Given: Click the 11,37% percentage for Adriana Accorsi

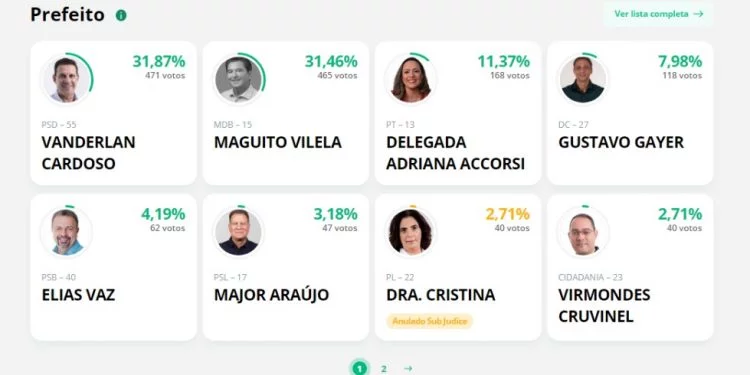Looking at the screenshot, I should pos(504,61).
